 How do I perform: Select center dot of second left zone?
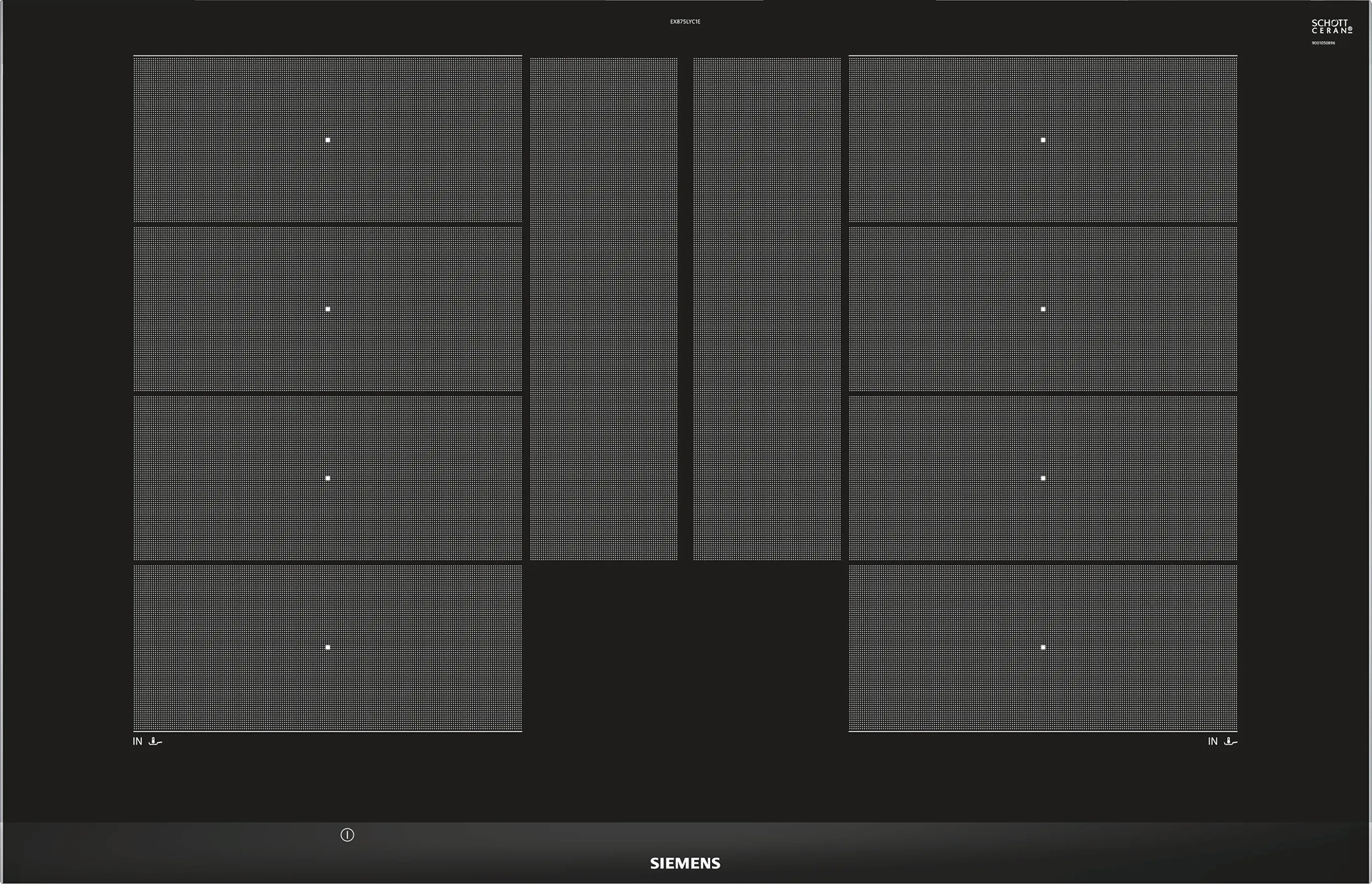[x=328, y=309]
